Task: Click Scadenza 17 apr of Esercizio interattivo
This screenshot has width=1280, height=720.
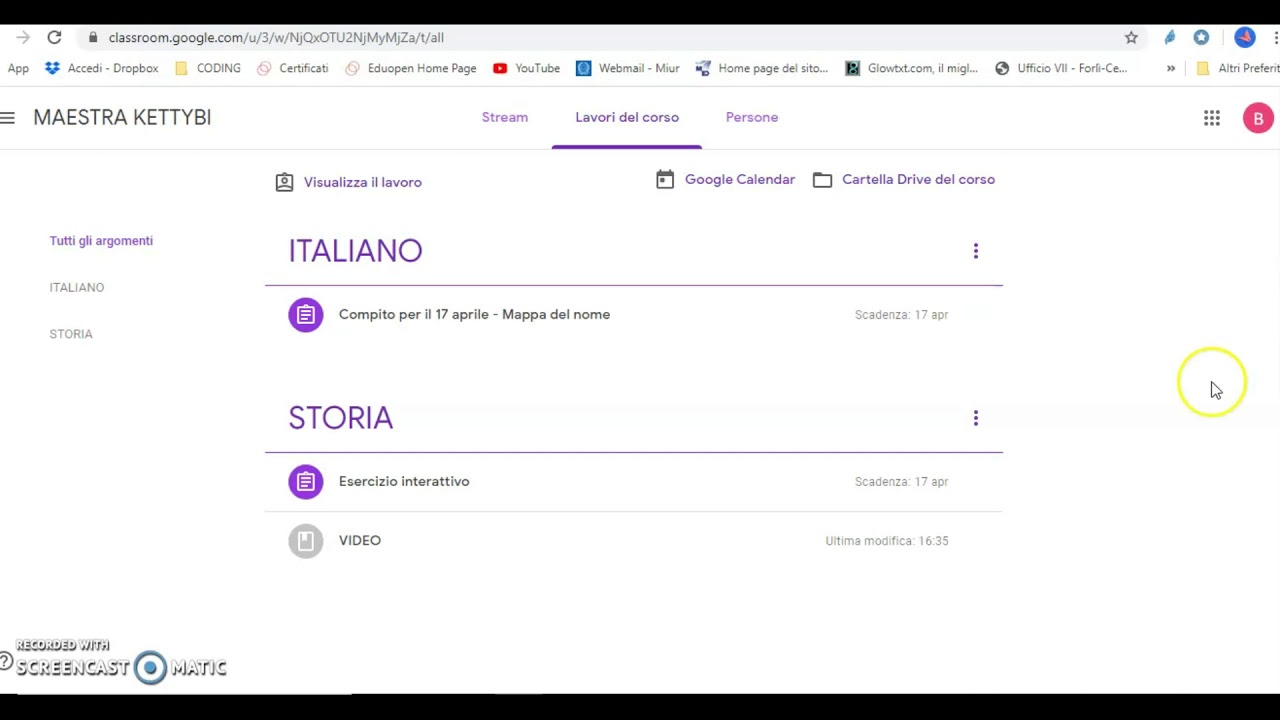Action: pyautogui.click(x=901, y=482)
